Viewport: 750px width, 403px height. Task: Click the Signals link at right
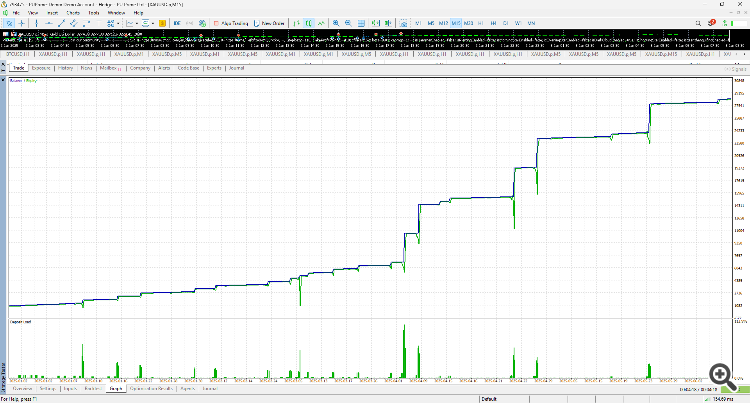pos(736,69)
